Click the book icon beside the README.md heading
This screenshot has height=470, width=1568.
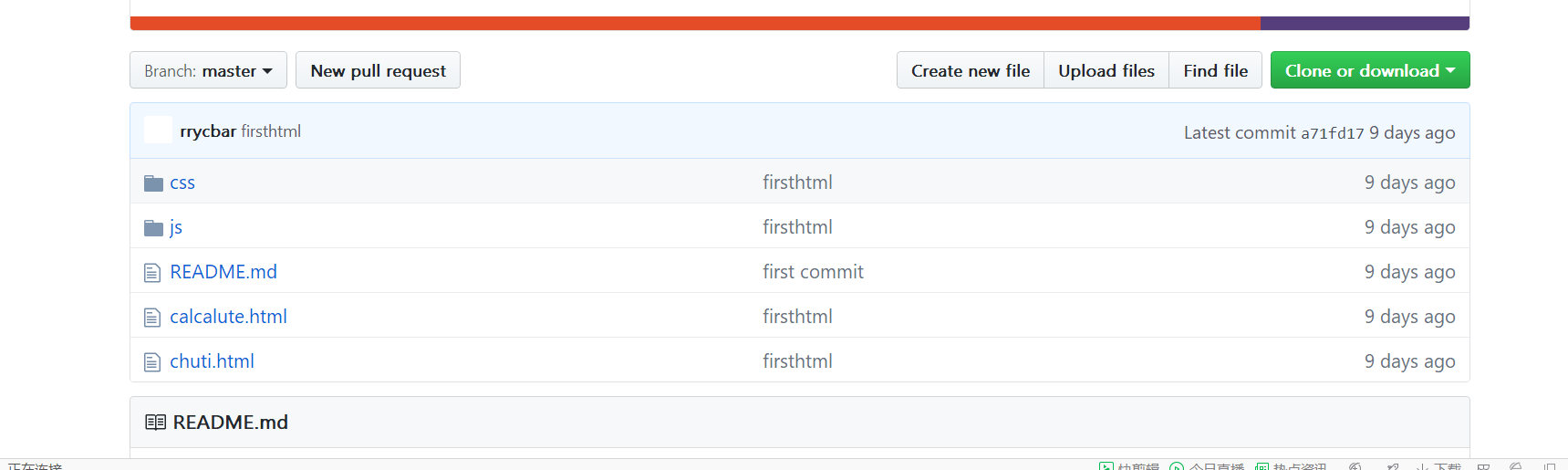pyautogui.click(x=156, y=423)
